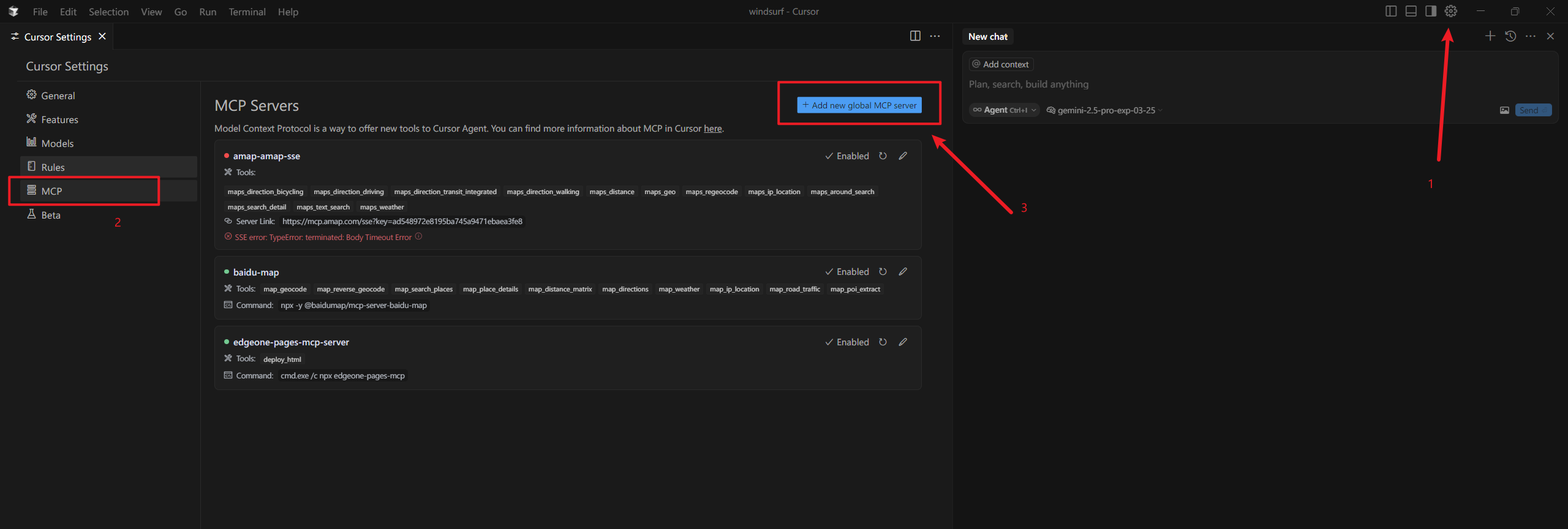This screenshot has width=1568, height=529.
Task: Click the maps_direction_bicycling tool tag
Action: pos(265,192)
